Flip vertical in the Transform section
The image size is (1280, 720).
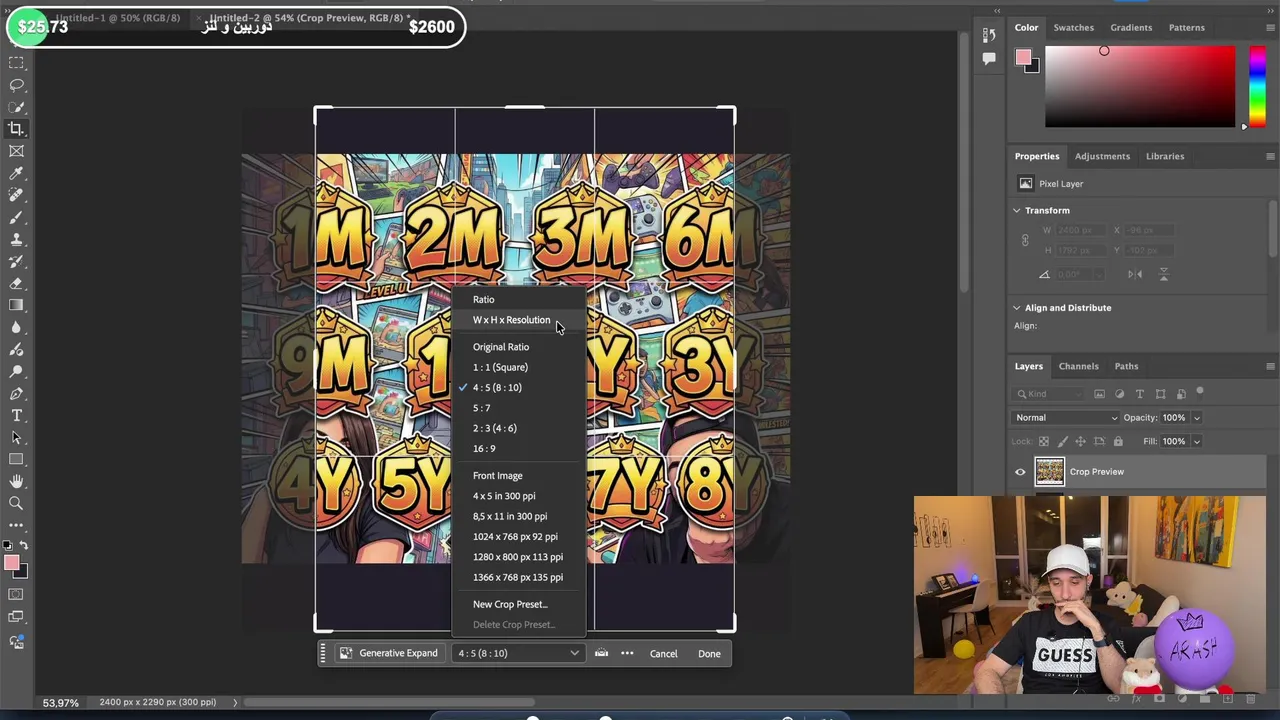tap(1163, 274)
